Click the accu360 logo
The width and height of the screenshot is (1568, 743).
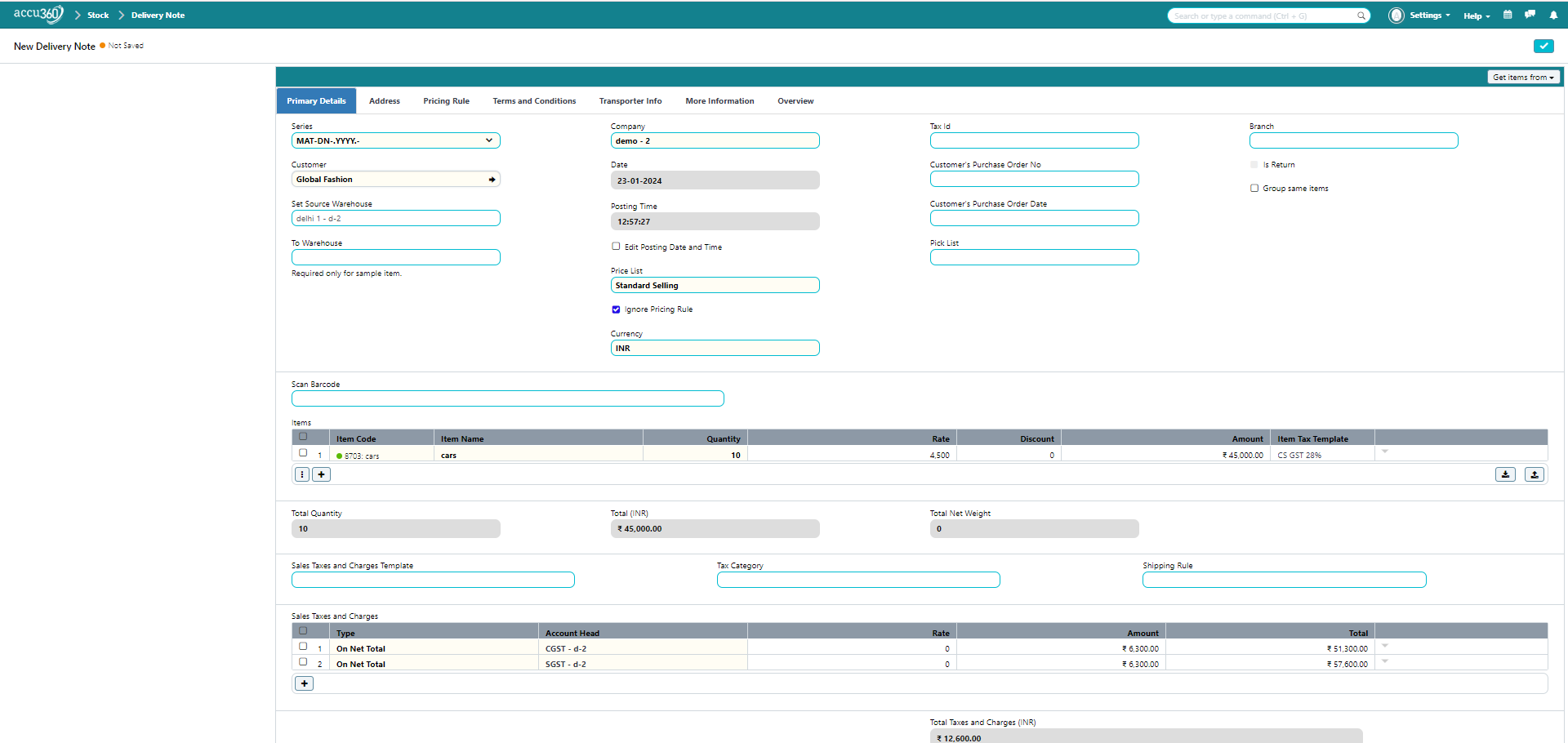click(x=38, y=14)
